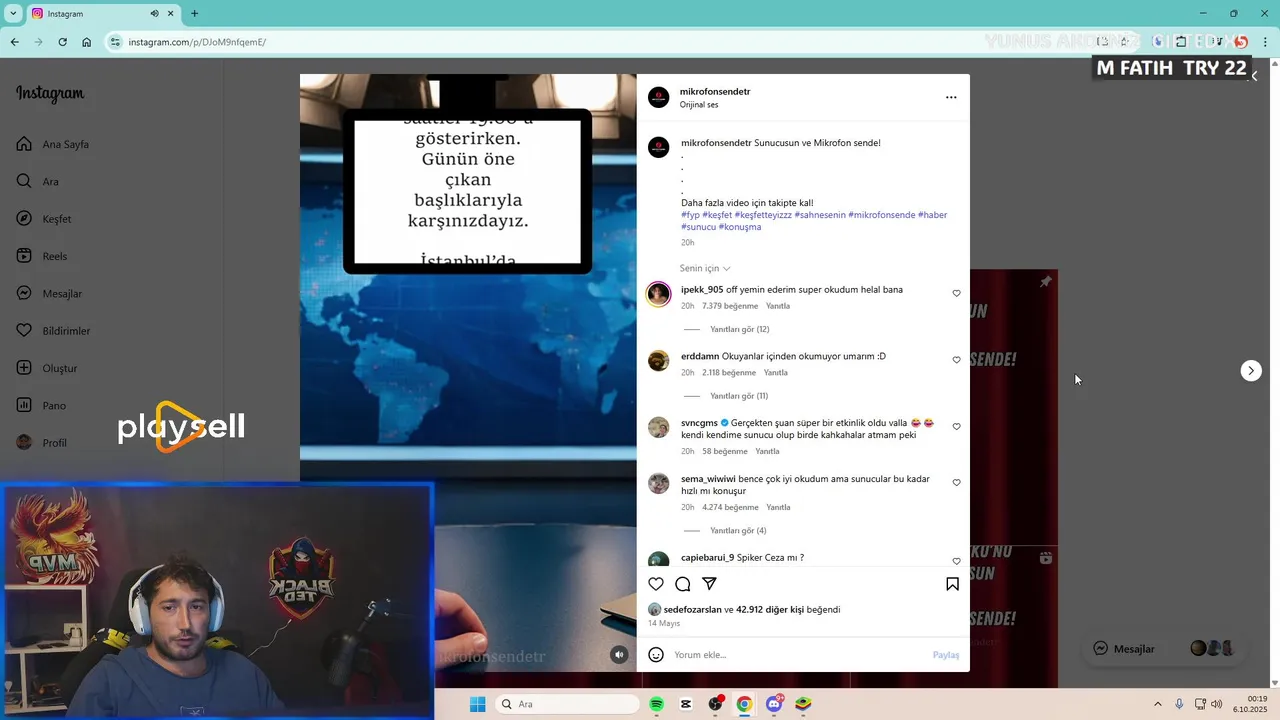This screenshot has width=1280, height=720.
Task: Open the Ara search item in the sidebar
Action: [38, 181]
